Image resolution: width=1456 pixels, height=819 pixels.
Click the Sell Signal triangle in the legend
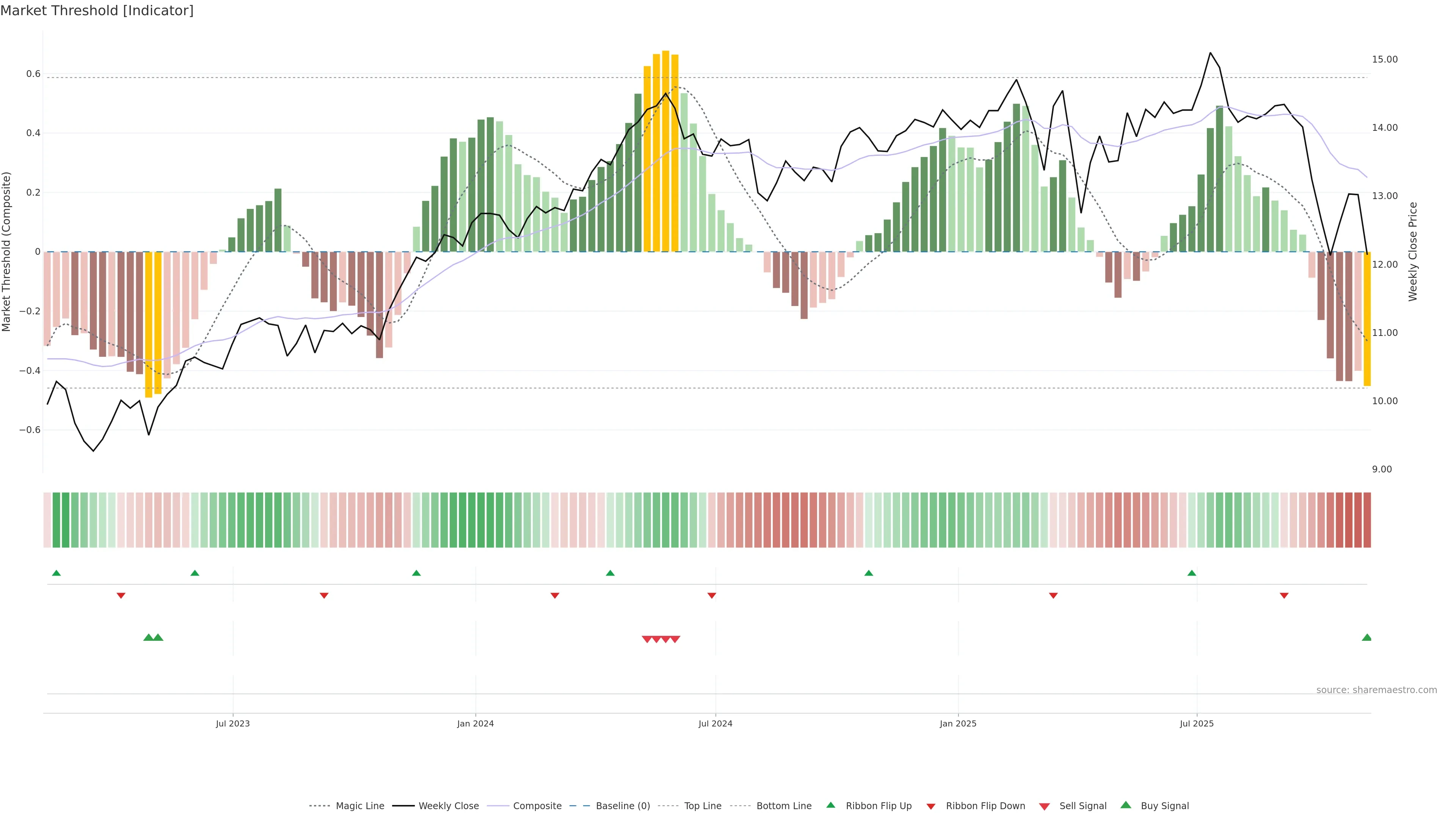1044,806
